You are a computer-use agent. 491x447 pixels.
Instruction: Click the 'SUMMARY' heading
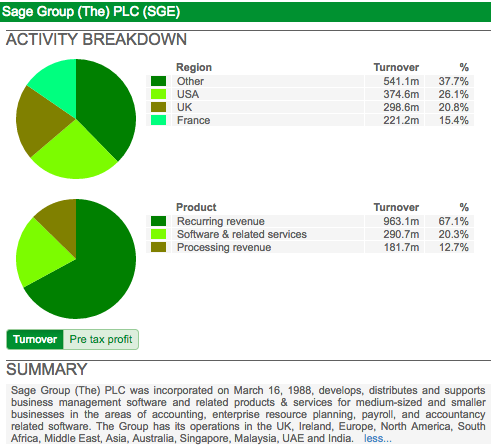(x=47, y=369)
